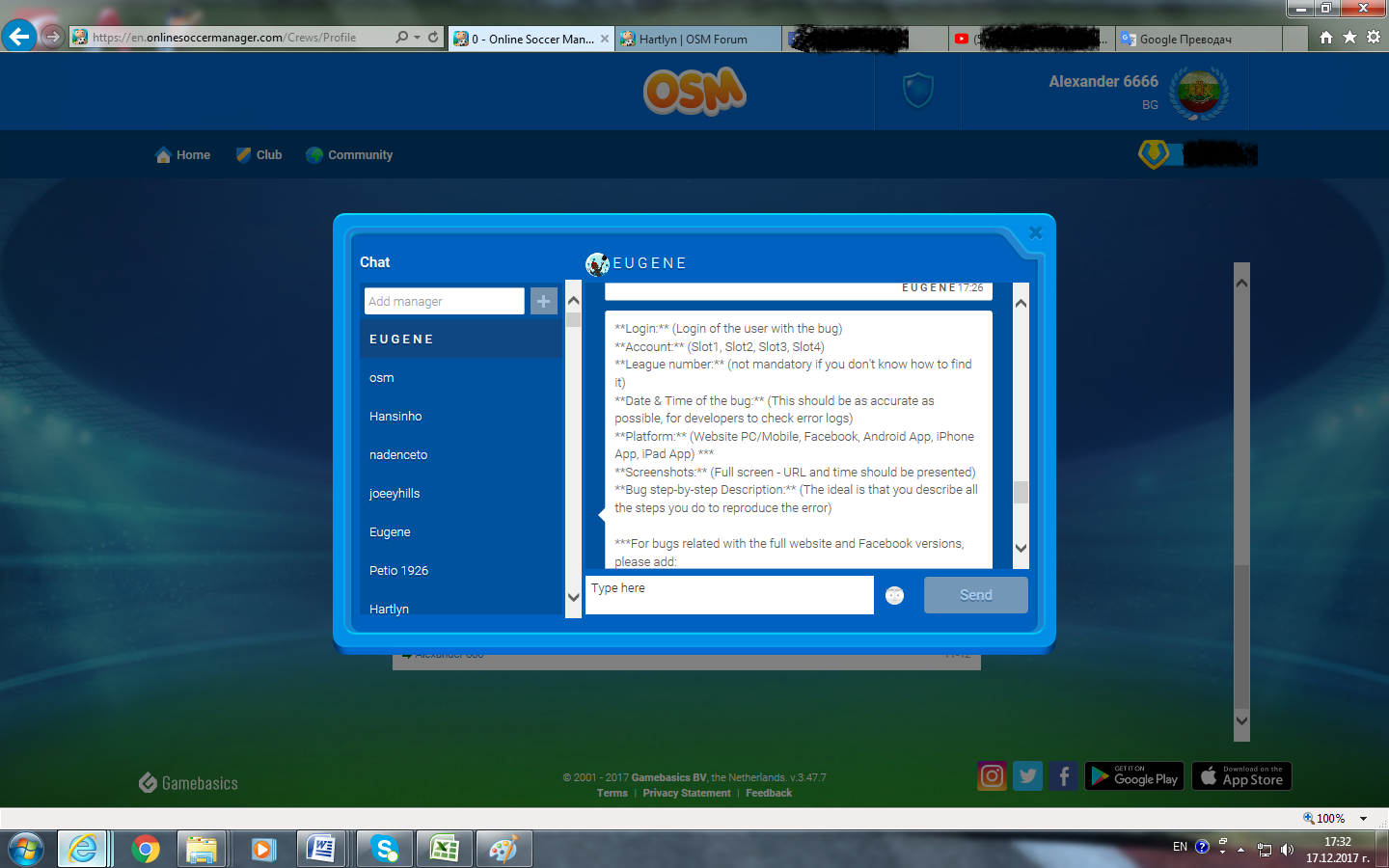Switch to the Hartlyn | OSM Forum tab
Screen dimensions: 1389x868
(698, 39)
